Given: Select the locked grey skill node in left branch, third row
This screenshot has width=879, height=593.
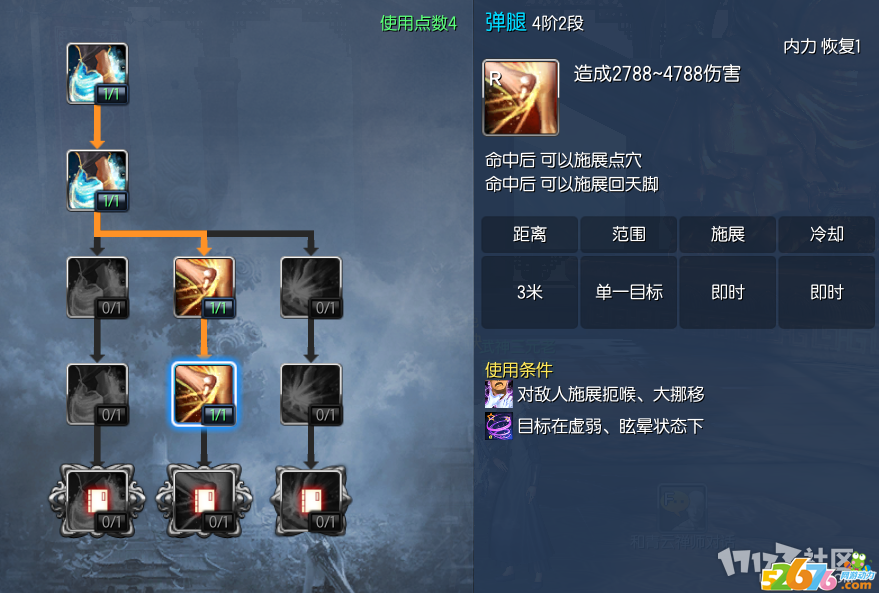Looking at the screenshot, I should [97, 288].
